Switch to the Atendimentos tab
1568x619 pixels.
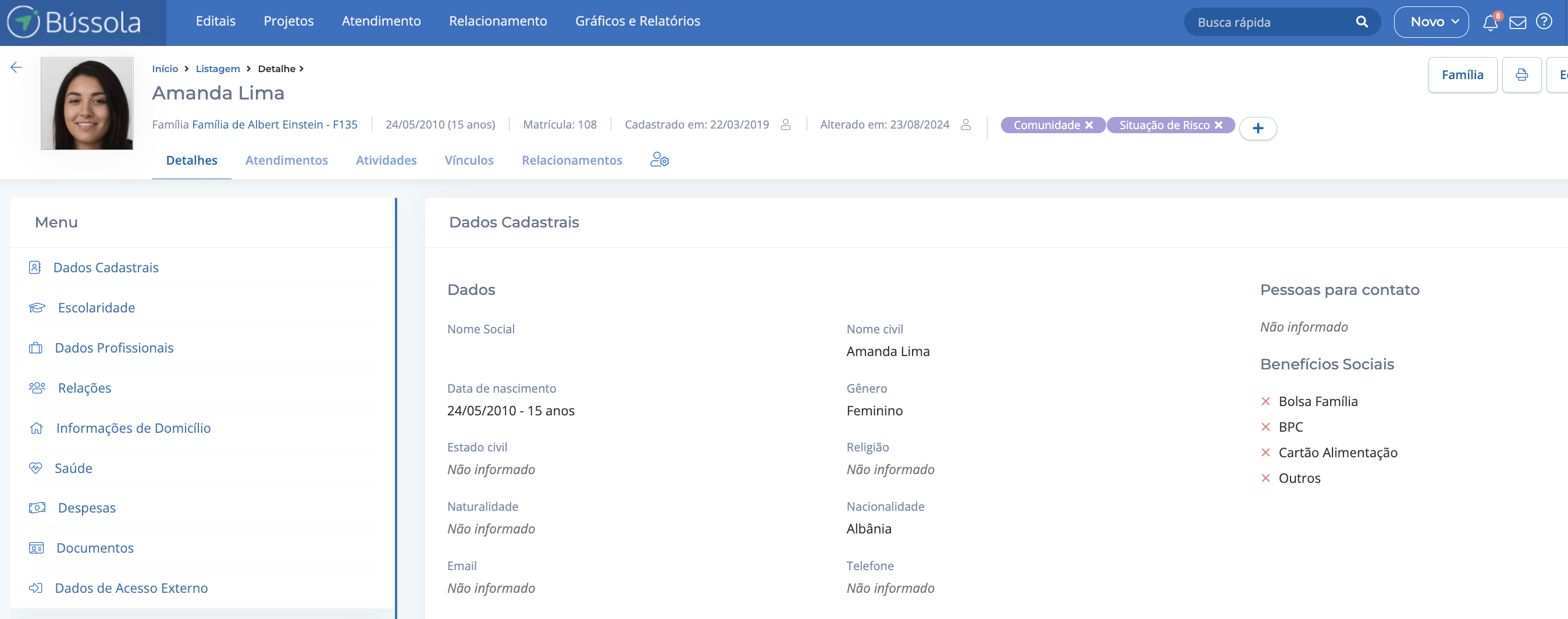(287, 160)
